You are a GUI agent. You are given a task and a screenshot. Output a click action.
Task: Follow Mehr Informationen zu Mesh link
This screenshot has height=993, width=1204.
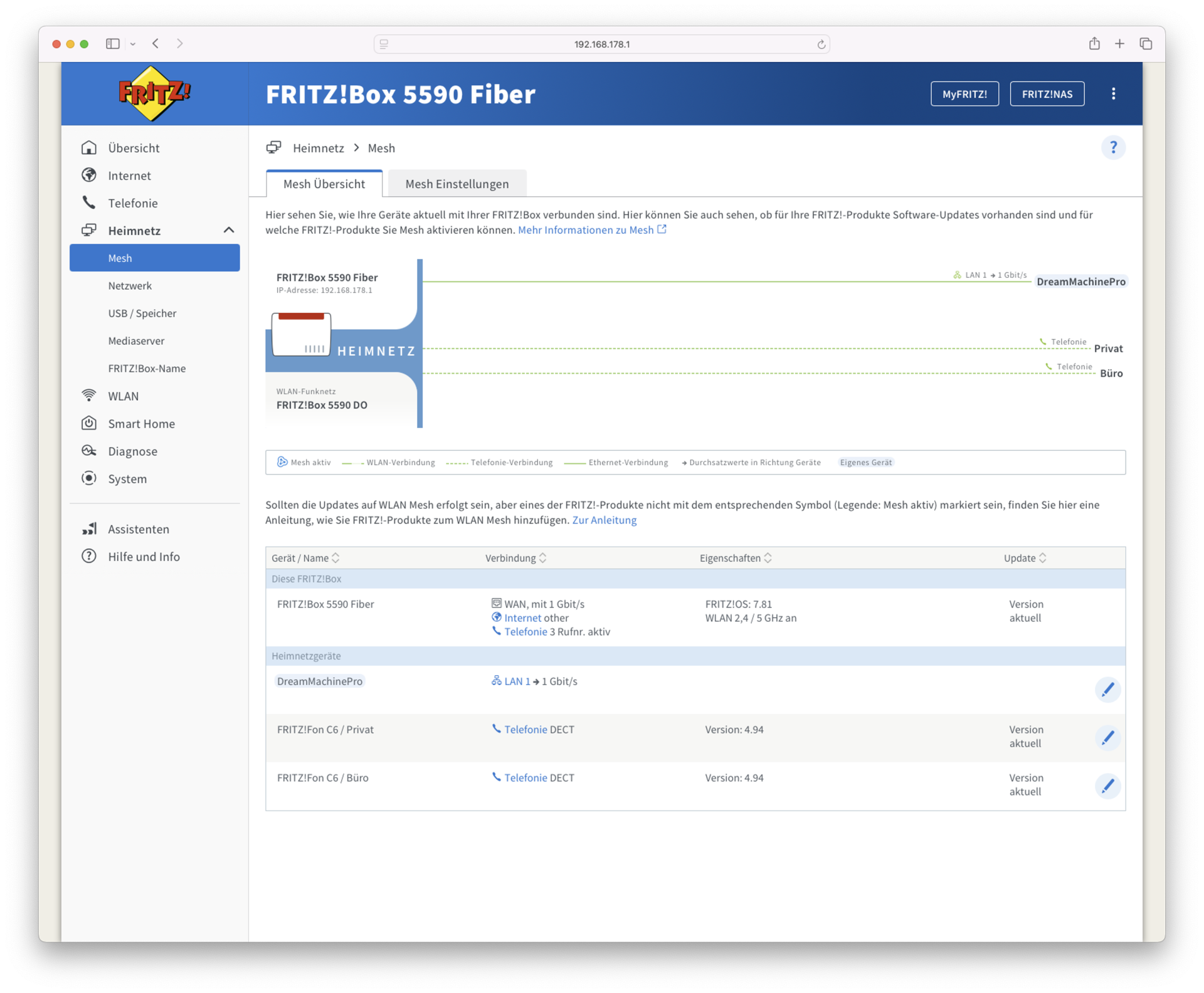(592, 230)
